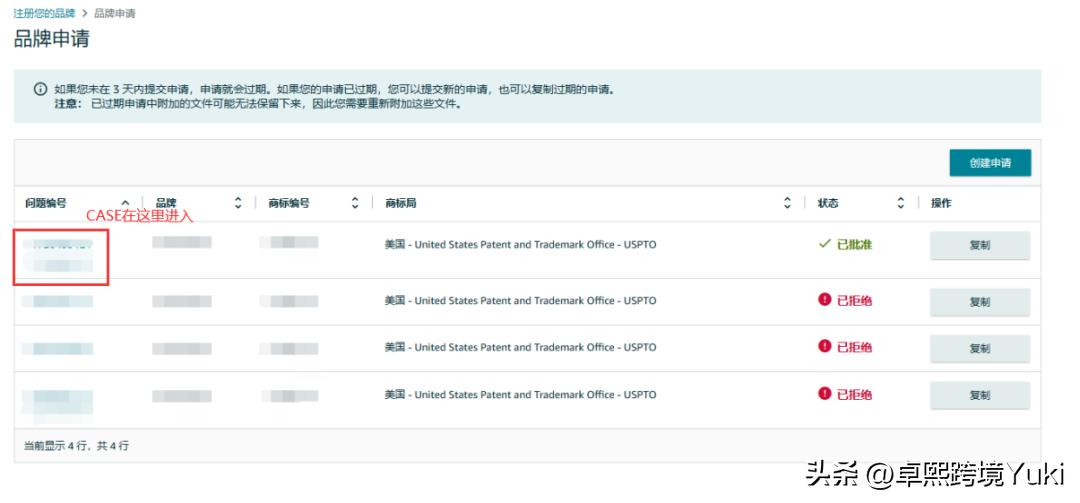
Task: Click the green checkmark next to 已批准
Action: [x=824, y=245]
